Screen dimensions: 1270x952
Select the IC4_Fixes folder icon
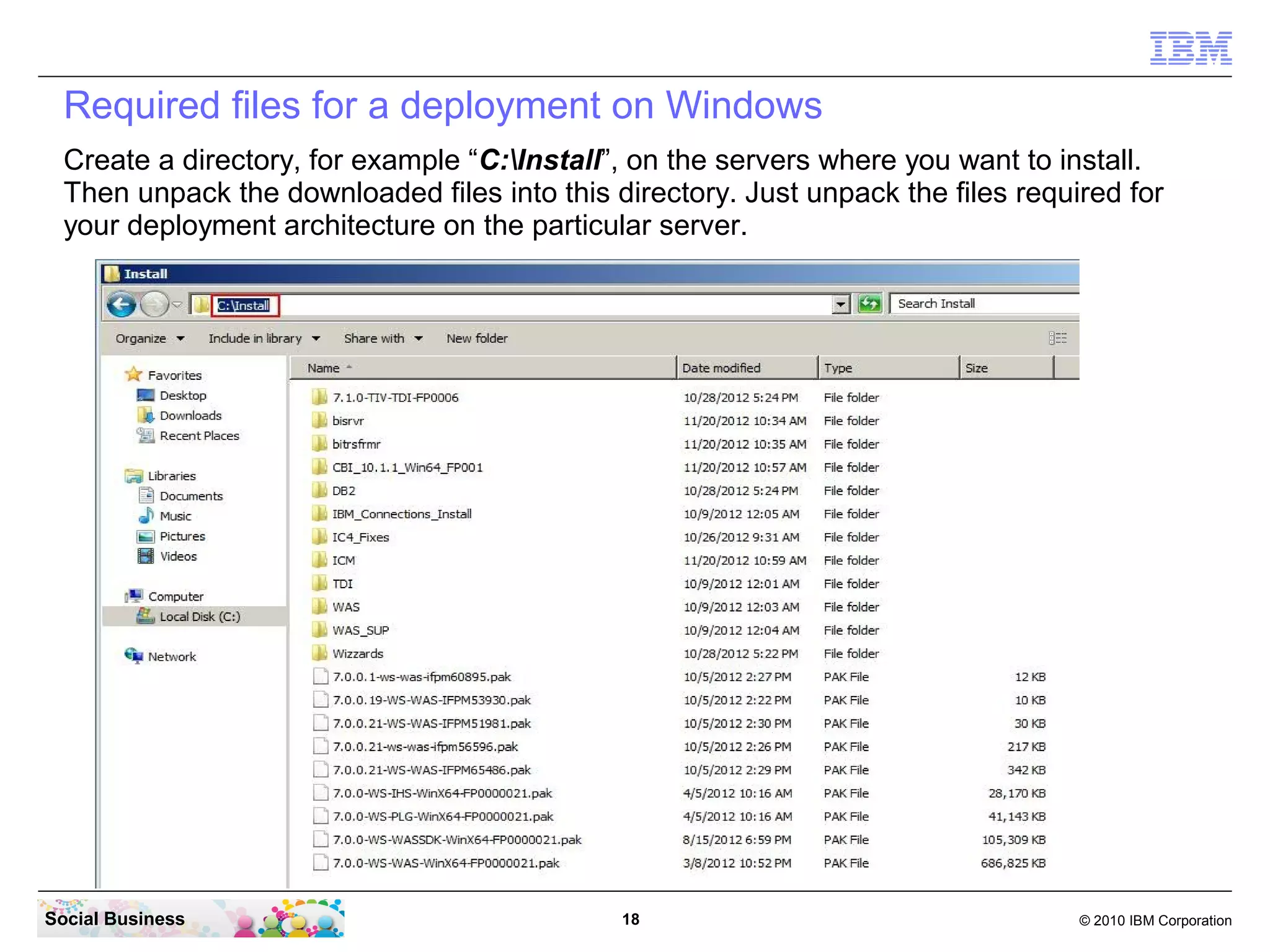tap(319, 537)
